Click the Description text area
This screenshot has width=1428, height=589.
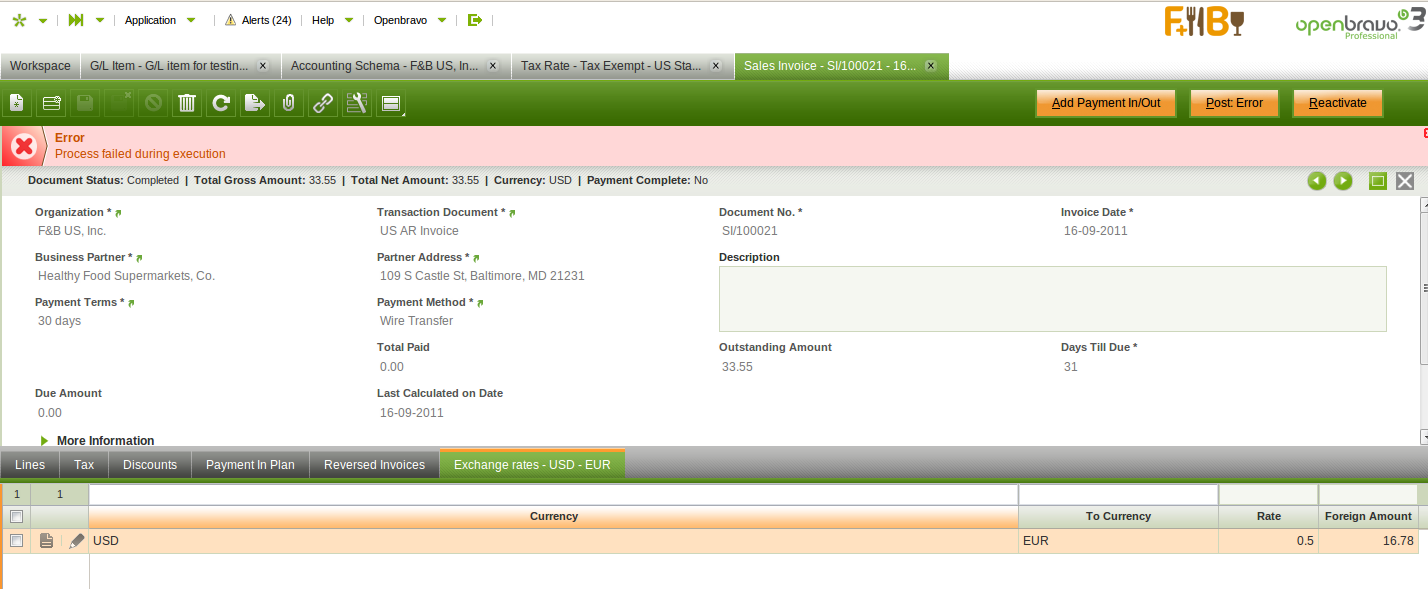1052,299
